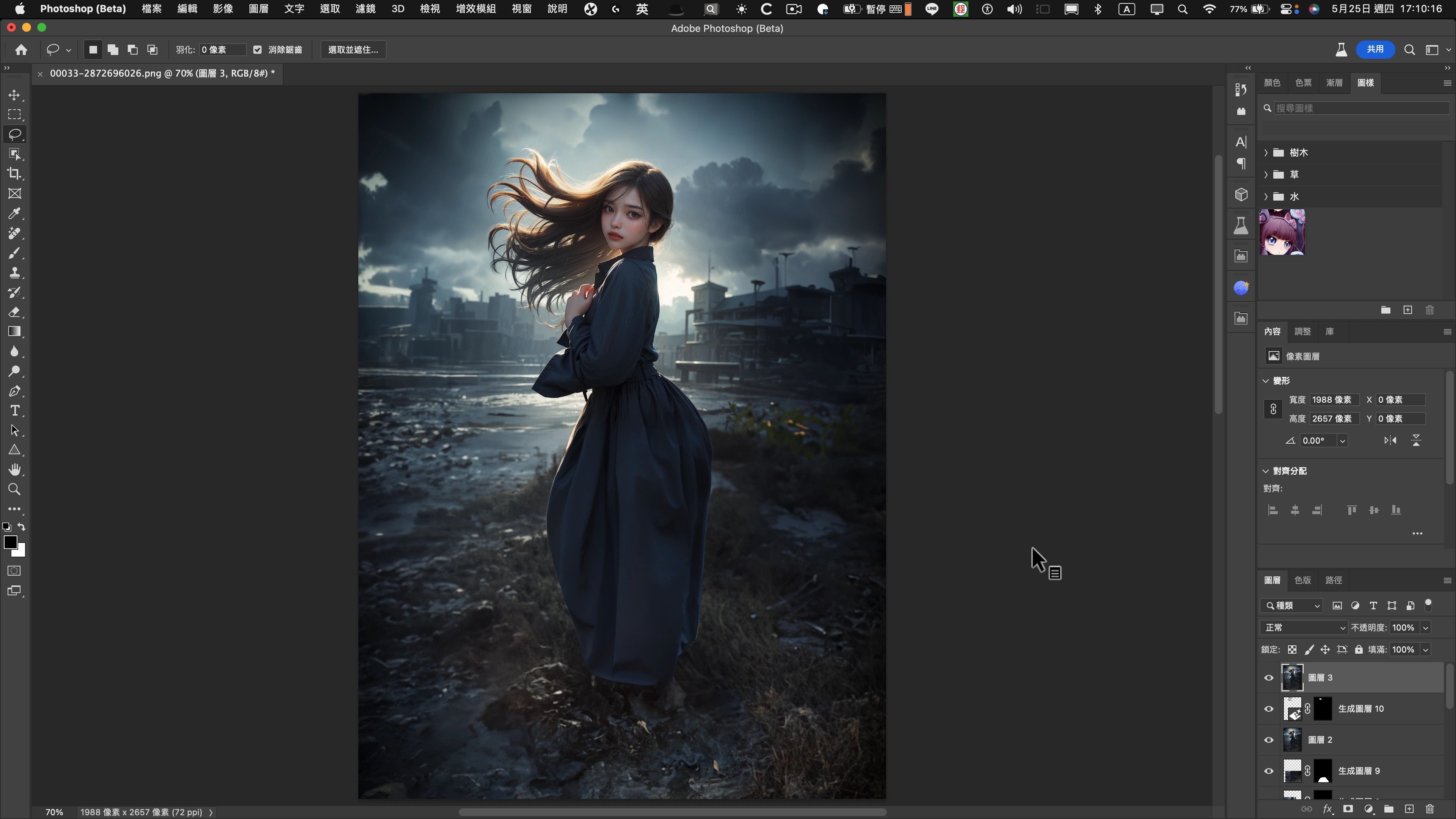Switch to the 色版 channels tab

click(1302, 581)
